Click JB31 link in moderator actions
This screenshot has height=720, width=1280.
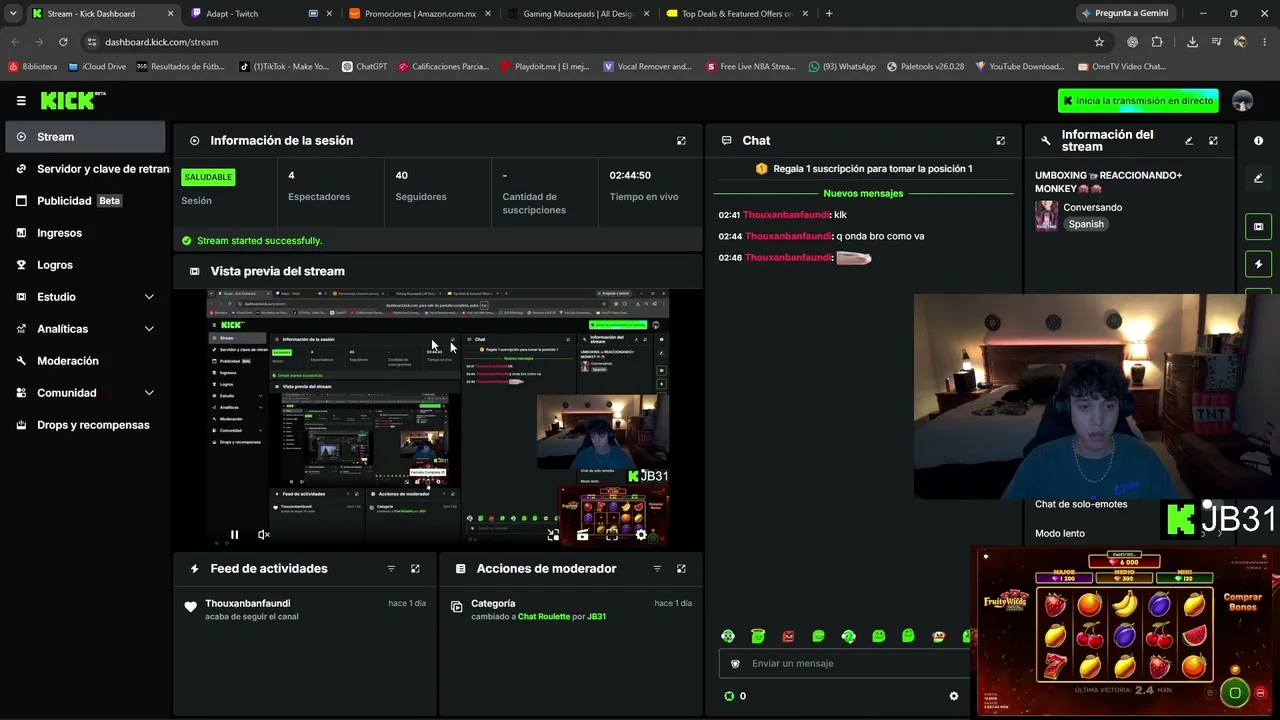597,617
